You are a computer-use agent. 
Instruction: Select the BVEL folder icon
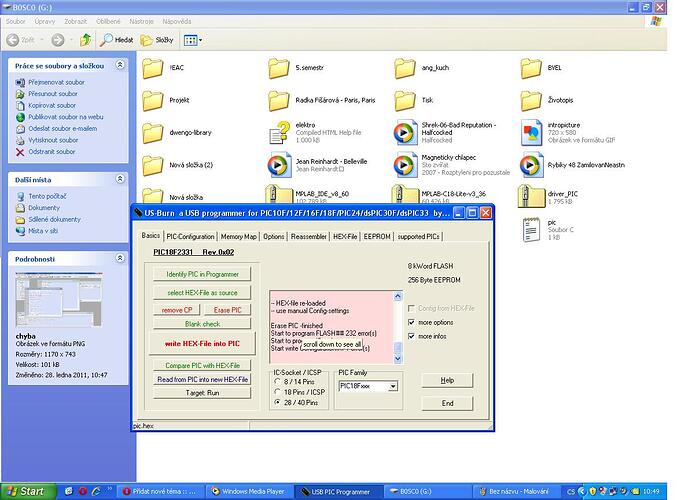tap(531, 68)
